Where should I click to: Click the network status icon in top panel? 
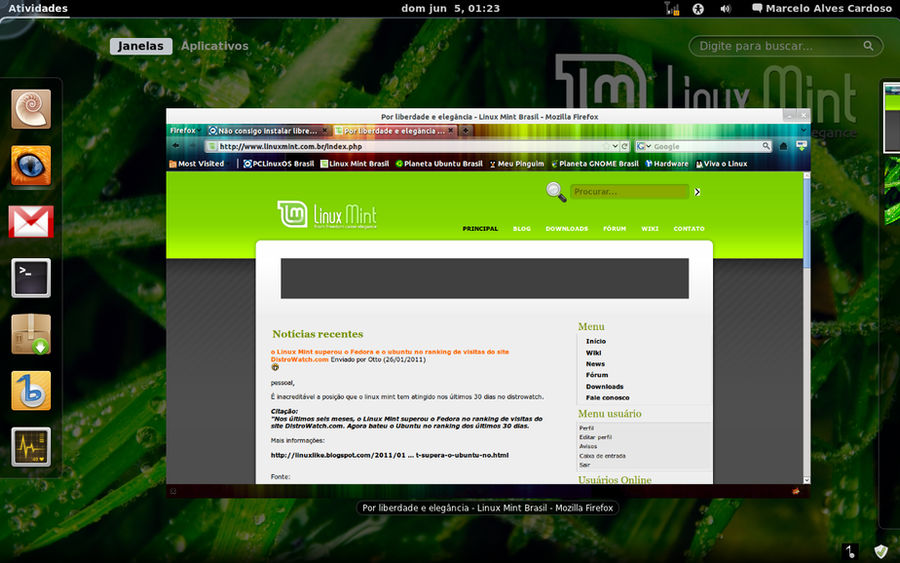pos(672,9)
